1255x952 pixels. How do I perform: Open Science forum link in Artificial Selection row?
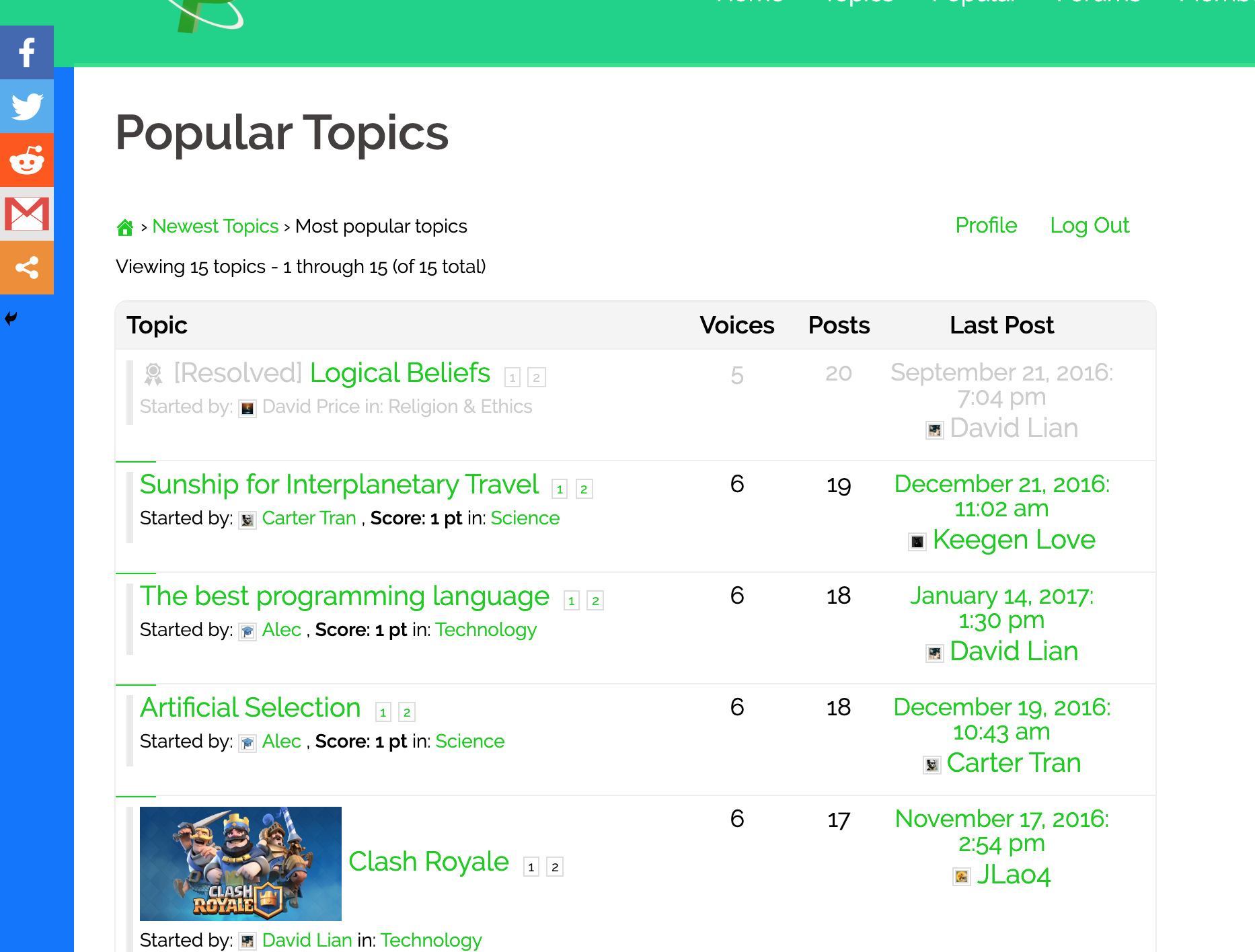[x=469, y=742]
